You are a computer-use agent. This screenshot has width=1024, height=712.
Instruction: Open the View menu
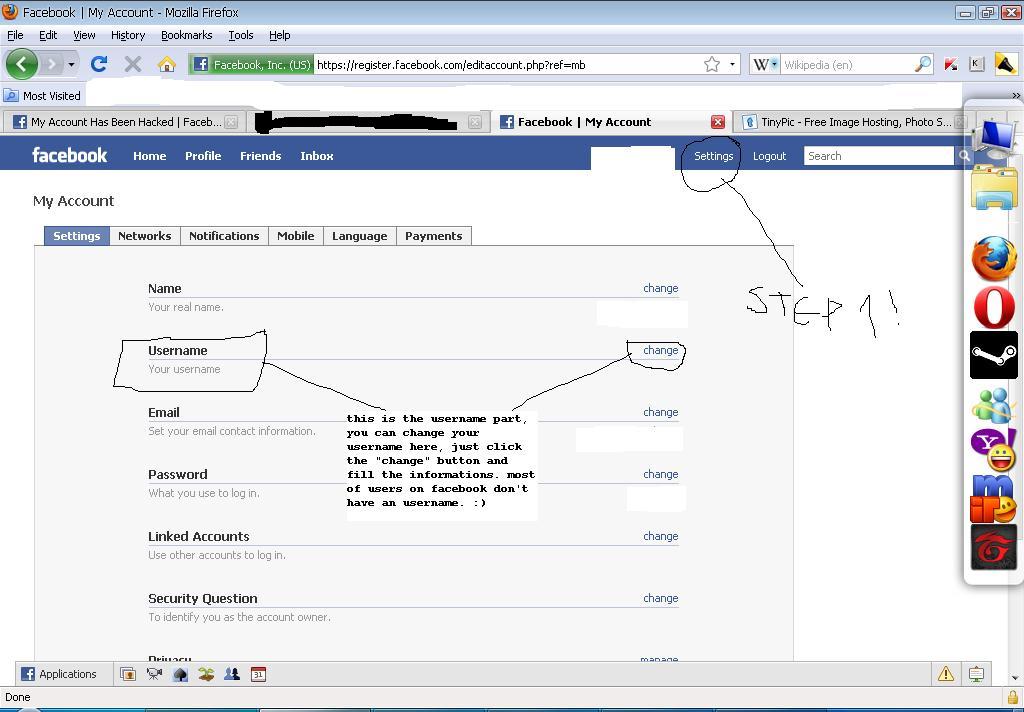(84, 35)
